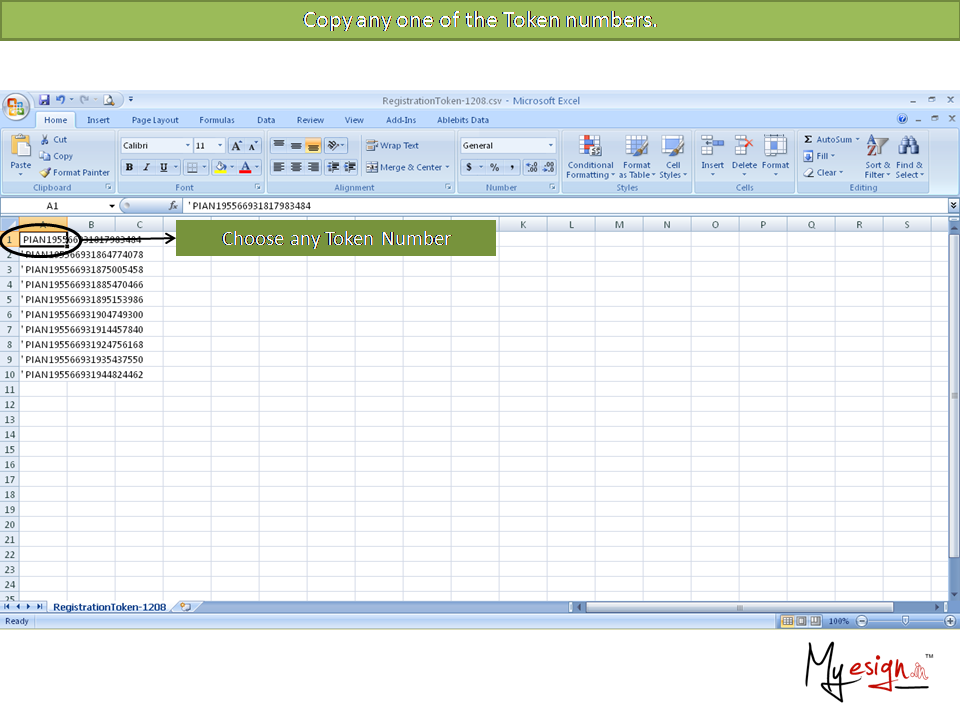960x720 pixels.
Task: Click the Office button orb
Action: coord(16,107)
